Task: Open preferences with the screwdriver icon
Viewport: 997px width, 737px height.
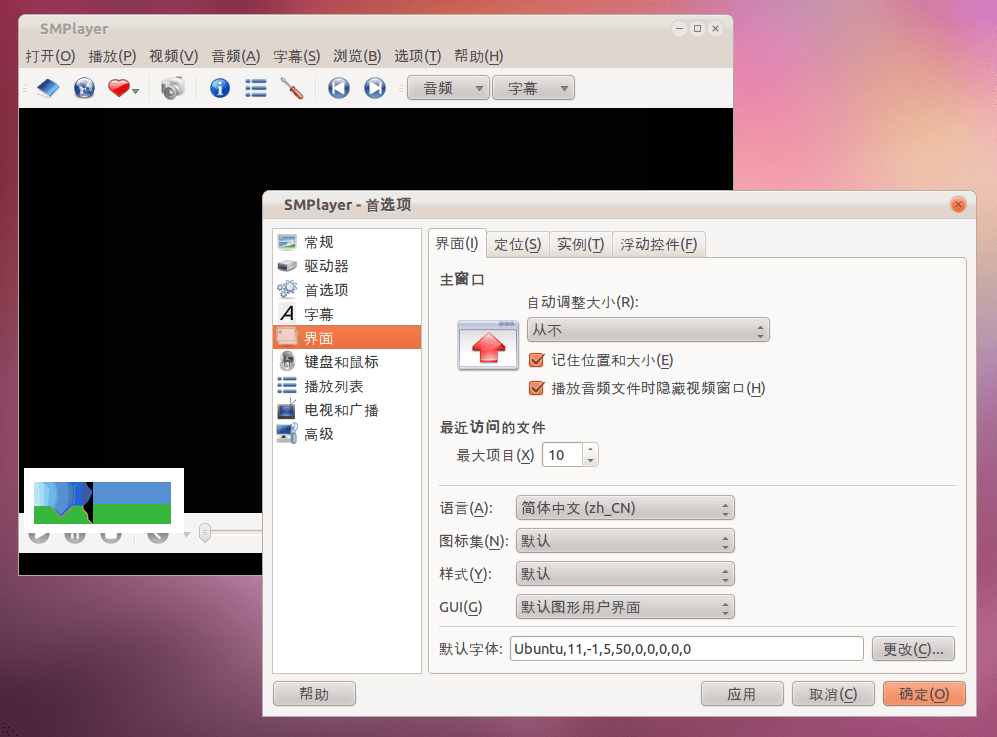Action: coord(292,88)
